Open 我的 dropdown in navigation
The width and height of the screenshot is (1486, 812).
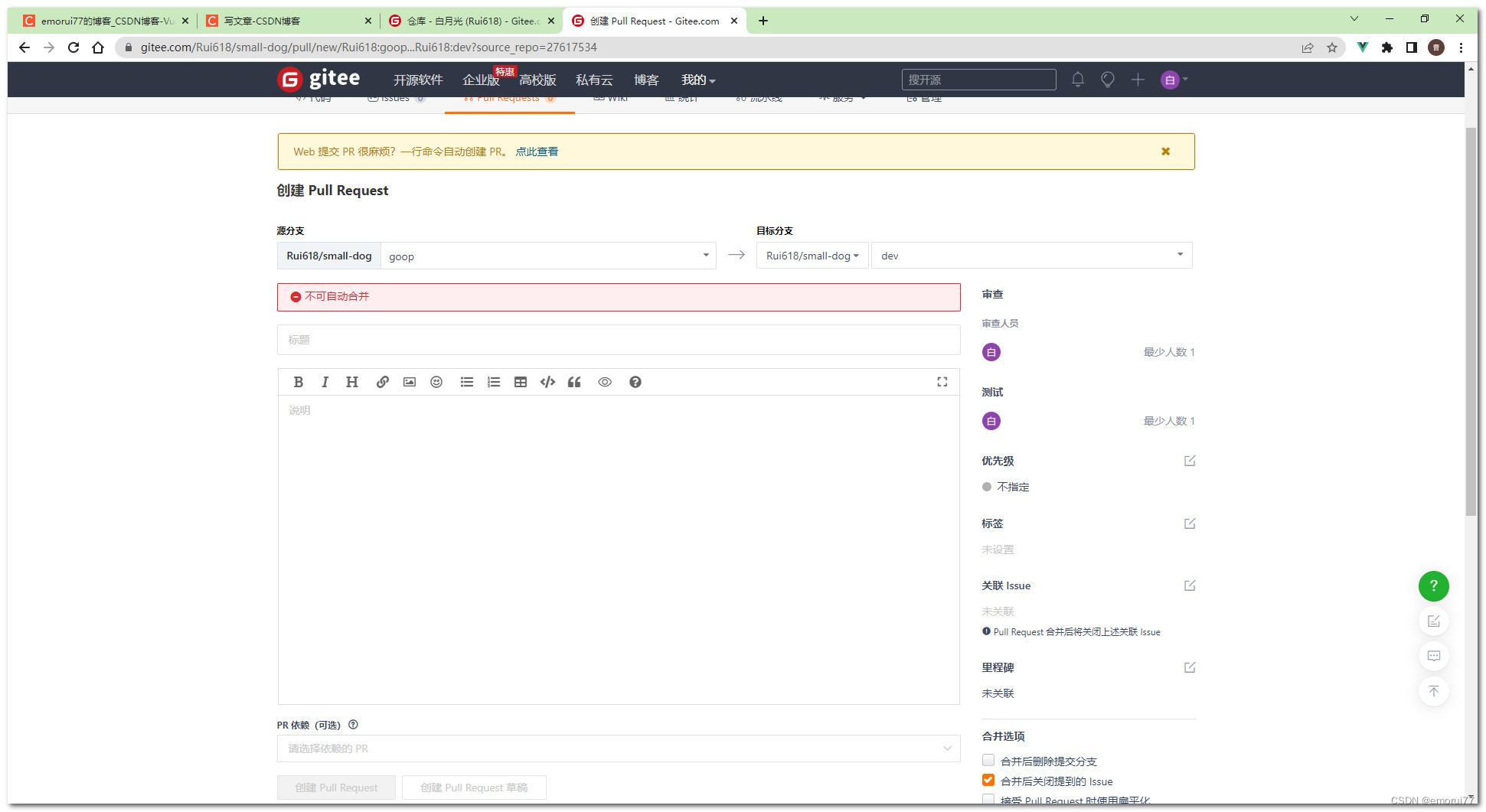[698, 80]
